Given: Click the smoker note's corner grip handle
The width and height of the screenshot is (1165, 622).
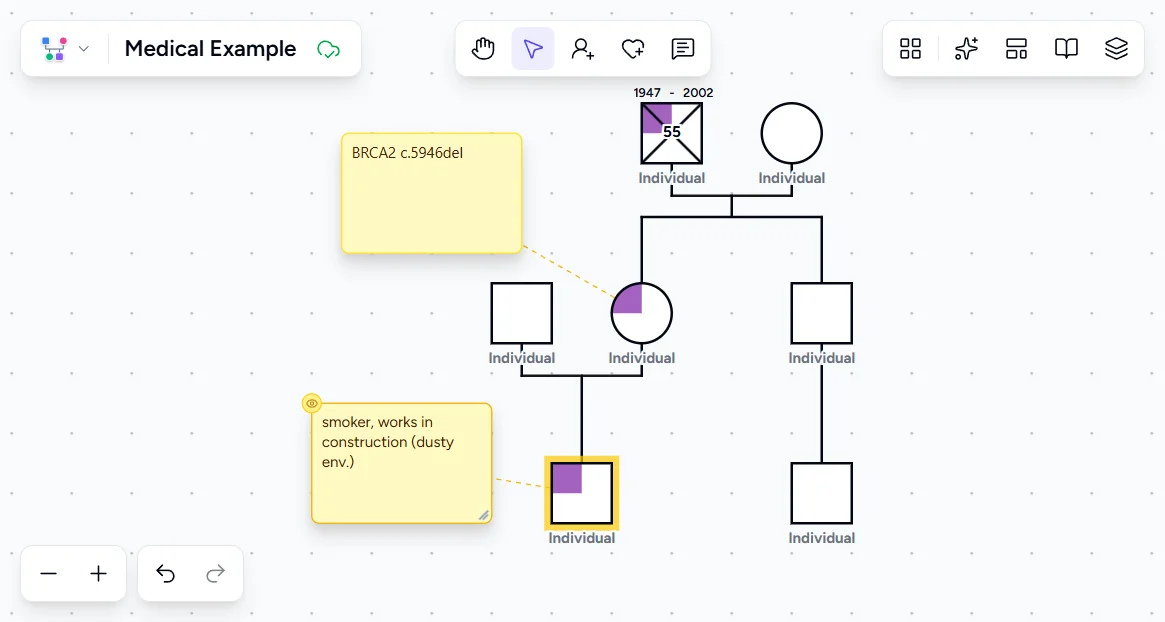Looking at the screenshot, I should pos(484,515).
